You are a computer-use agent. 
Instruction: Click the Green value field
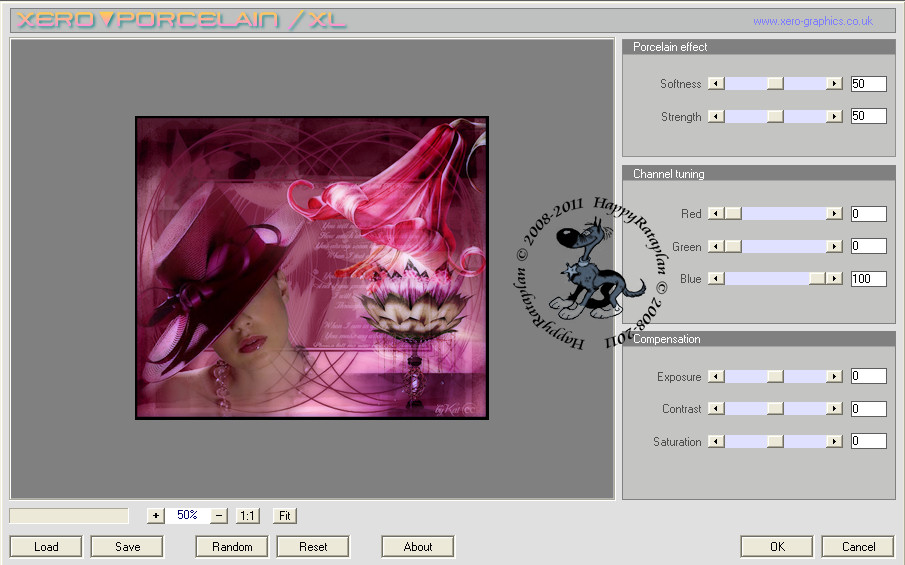(x=869, y=246)
